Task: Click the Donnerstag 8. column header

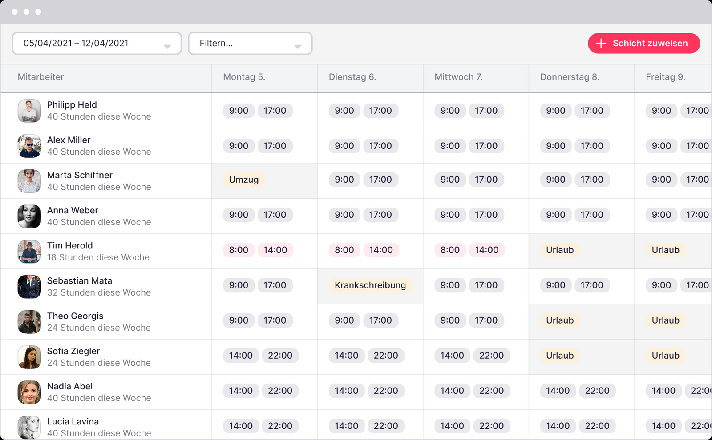Action: tap(569, 77)
